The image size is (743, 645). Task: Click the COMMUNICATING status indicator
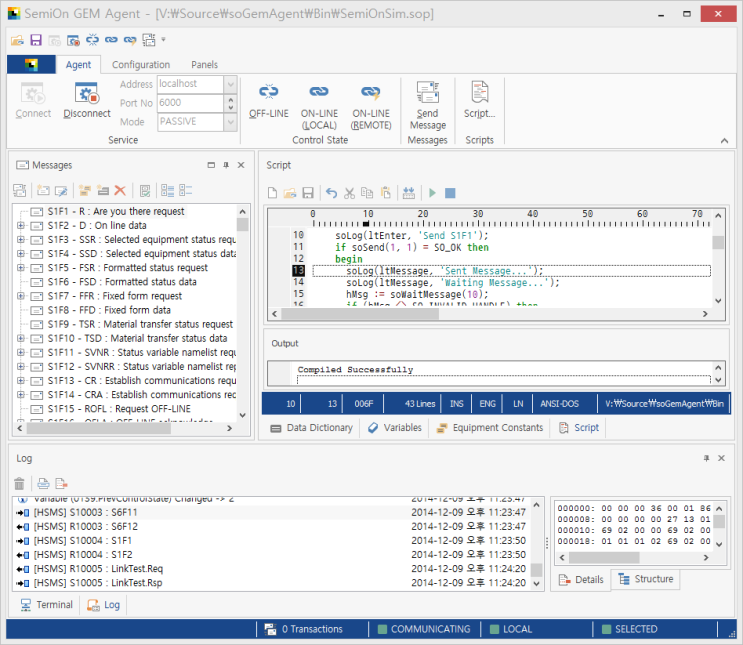(424, 629)
